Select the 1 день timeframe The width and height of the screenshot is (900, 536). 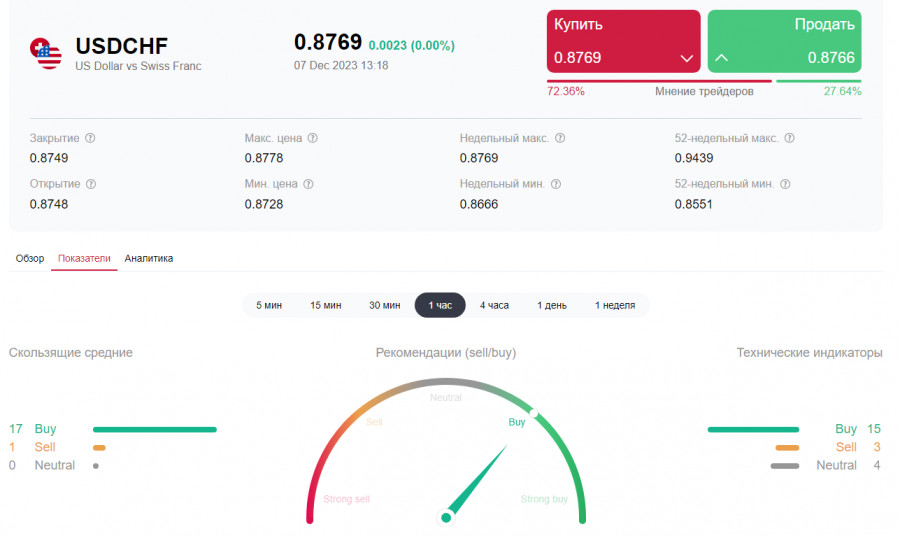[x=552, y=305]
